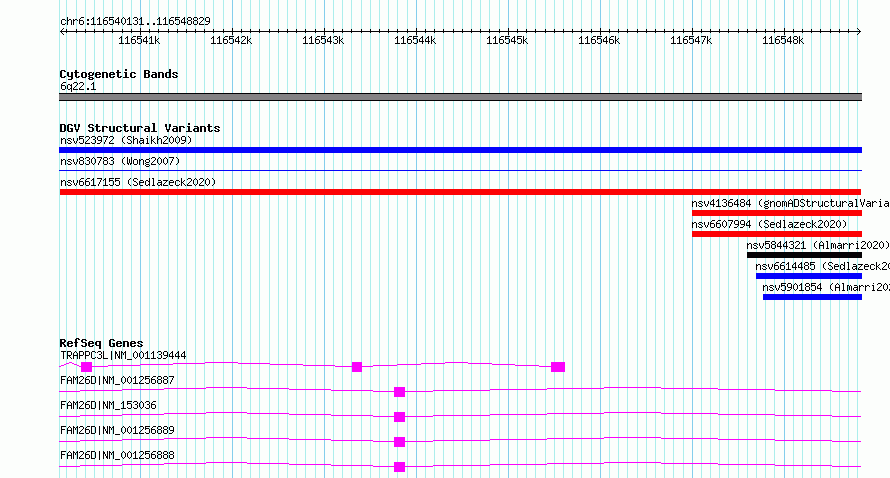Open the nsv5901854 Almarri label
This screenshot has width=890, height=478.
coord(826,287)
